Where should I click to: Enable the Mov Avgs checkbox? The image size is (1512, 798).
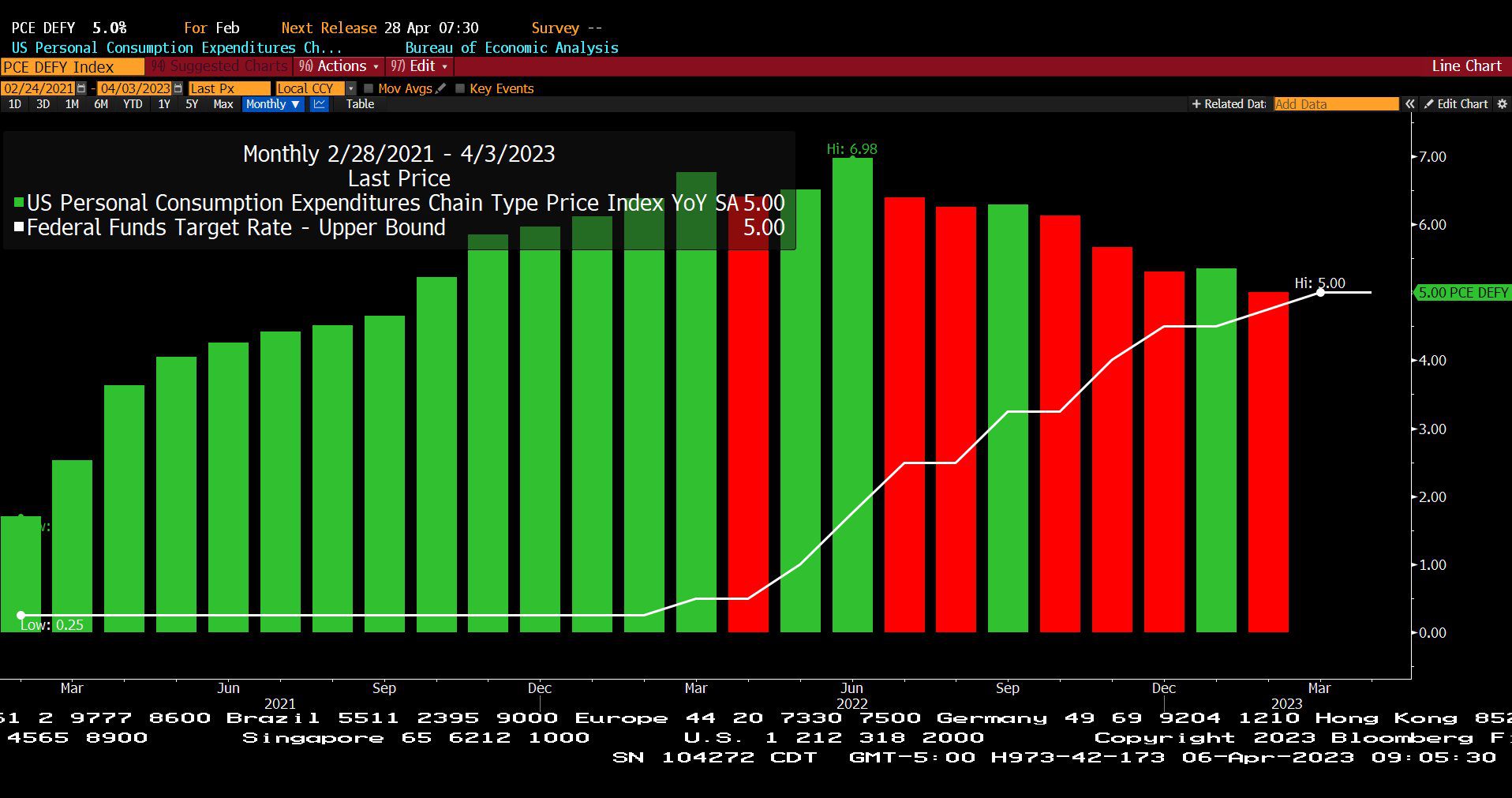369,88
